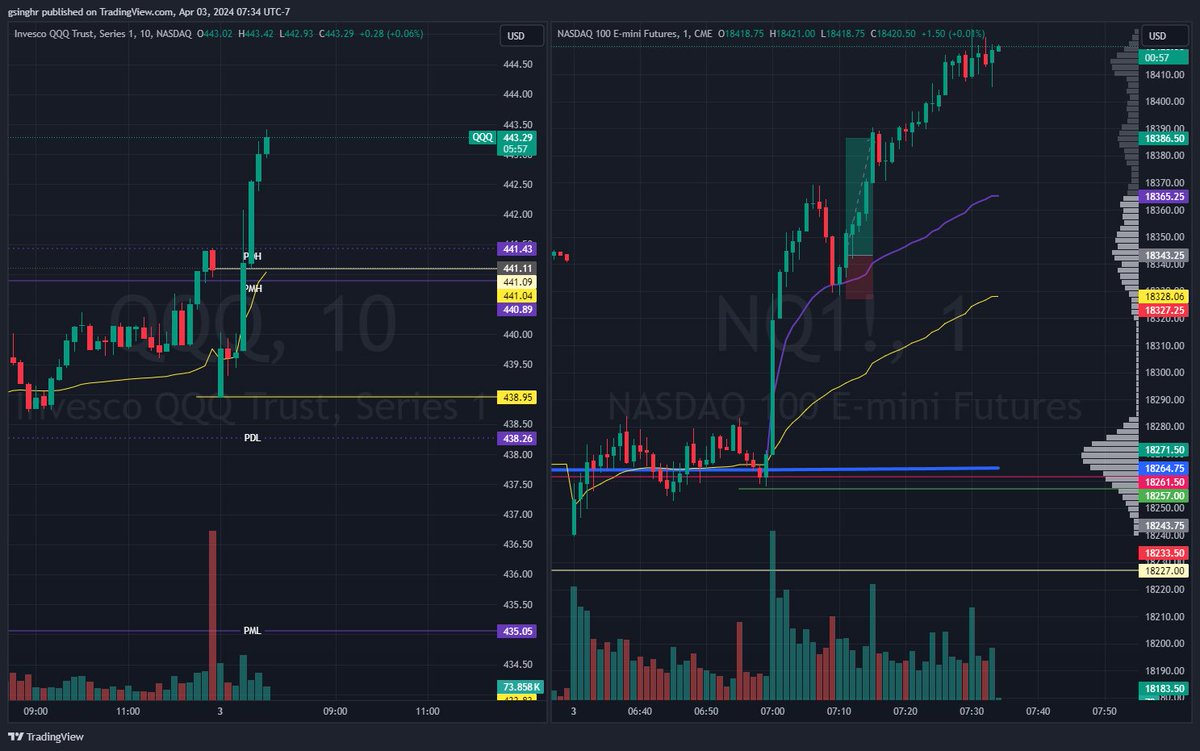Click the 06:50 time axis label

[706, 711]
